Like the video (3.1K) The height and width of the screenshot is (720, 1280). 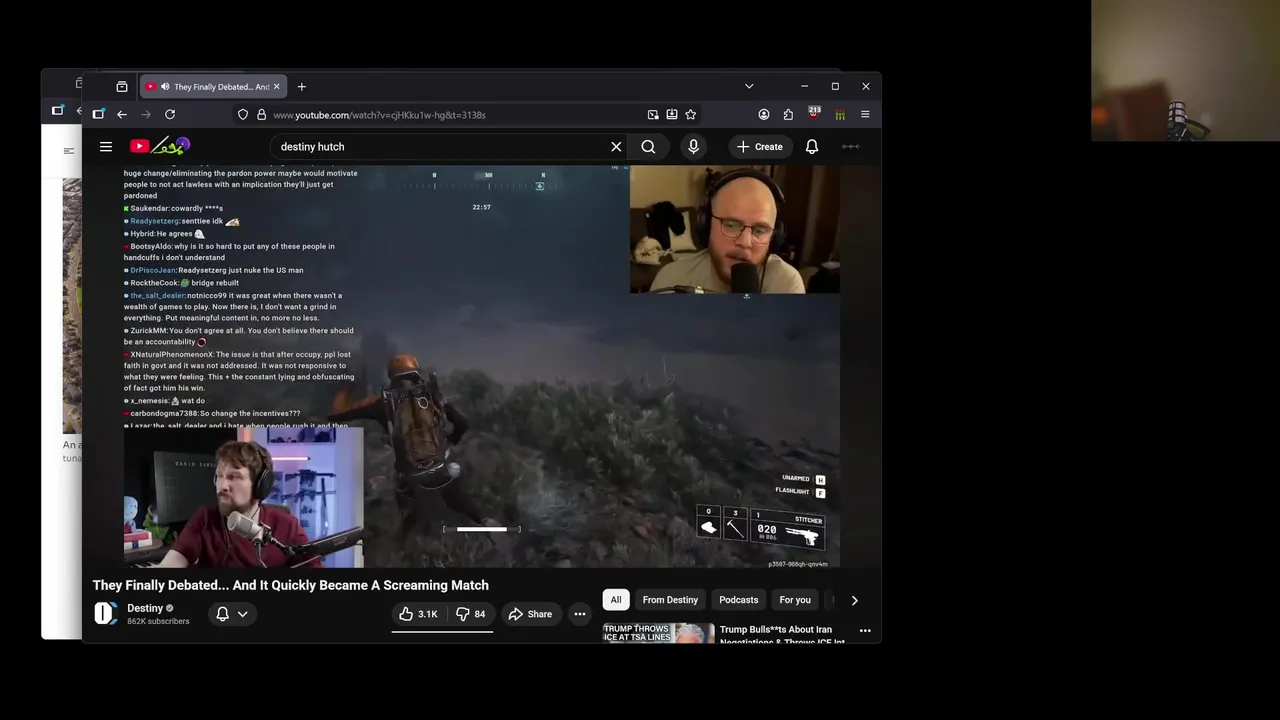418,614
